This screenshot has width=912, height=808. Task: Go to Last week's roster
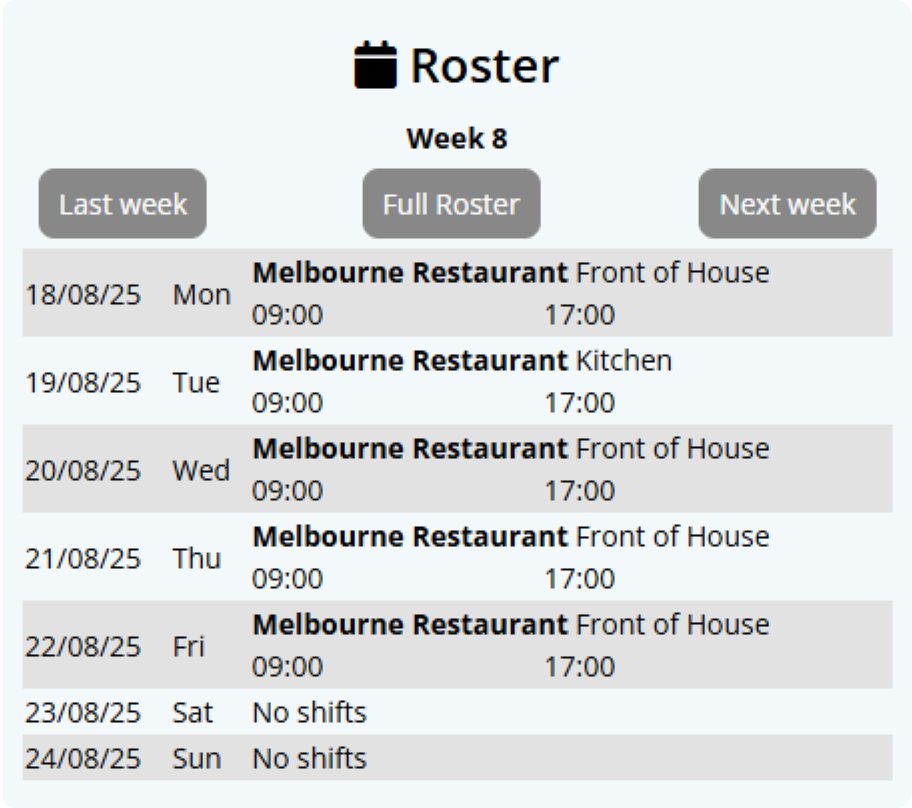pyautogui.click(x=123, y=204)
